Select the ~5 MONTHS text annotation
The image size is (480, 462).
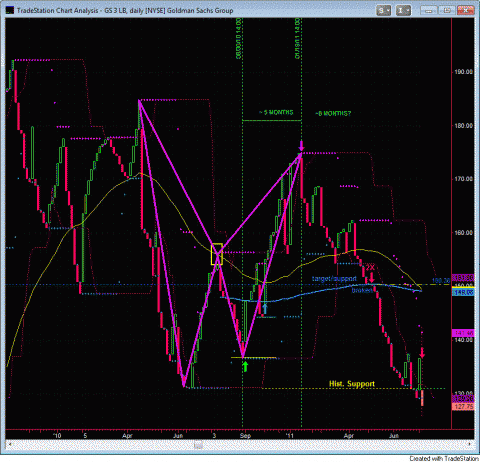click(276, 112)
